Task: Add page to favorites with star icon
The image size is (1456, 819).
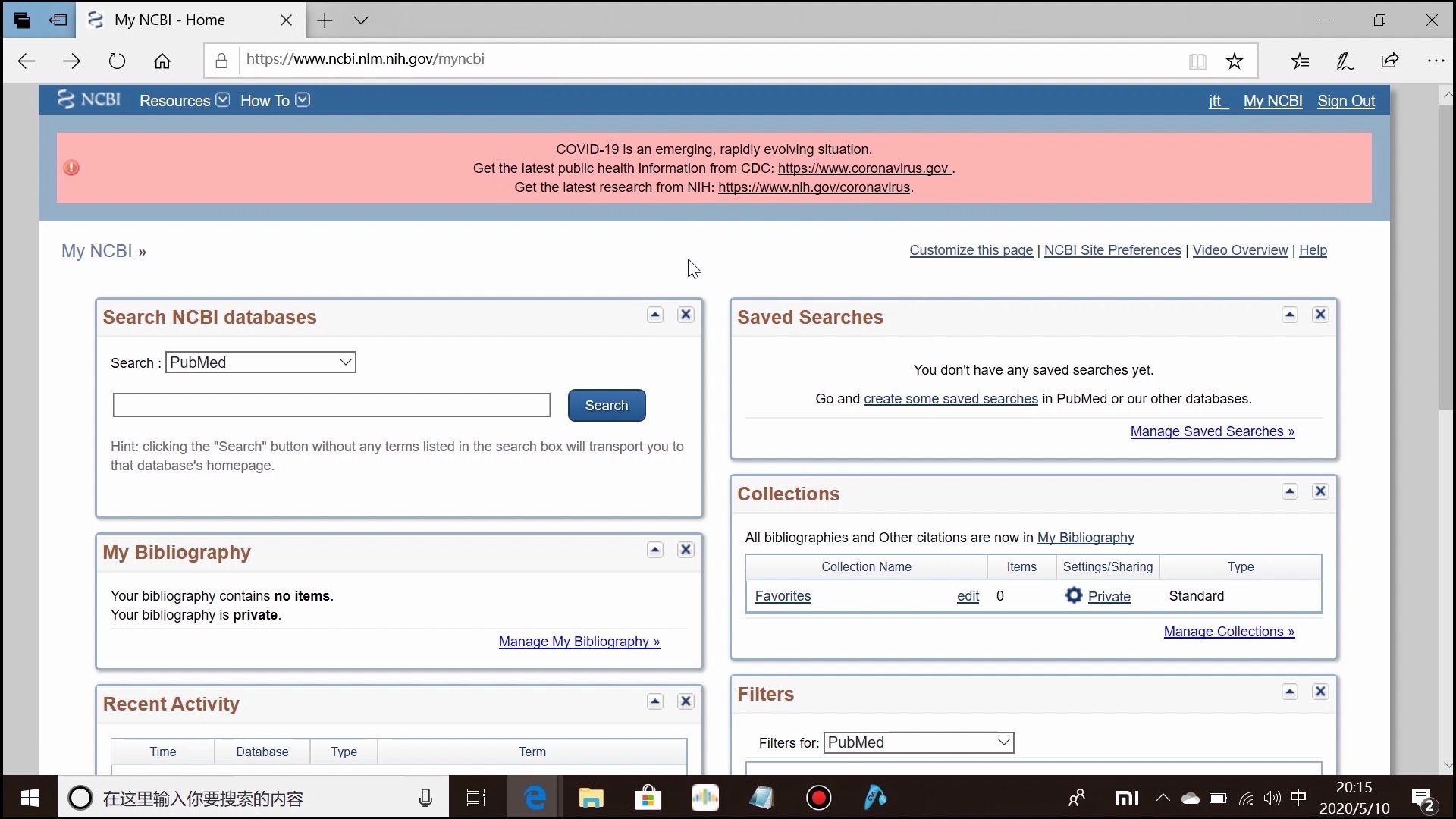Action: [x=1235, y=61]
